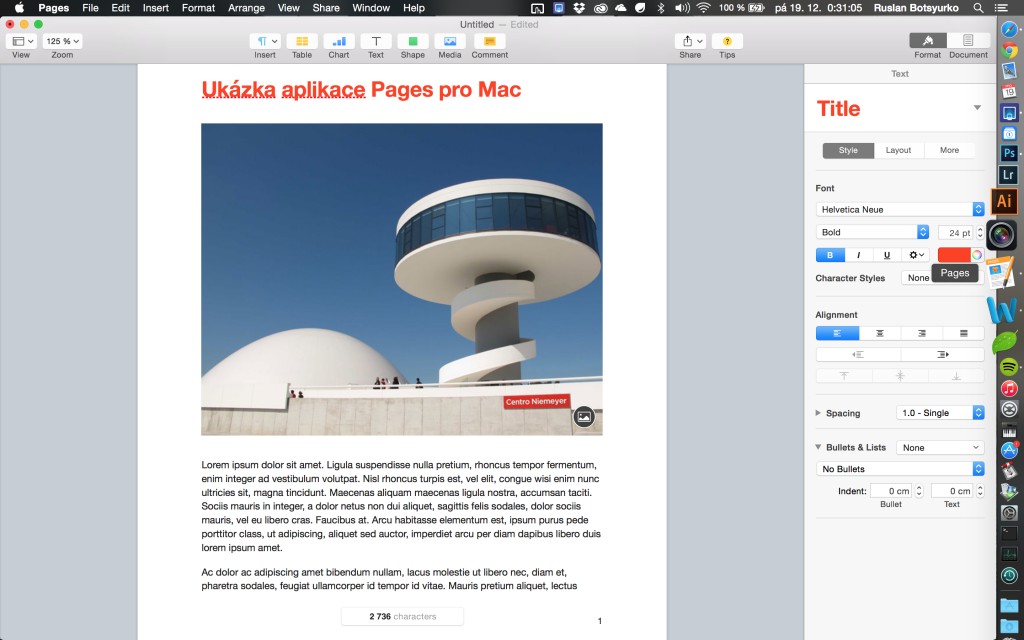Open the Document inspector button
This screenshot has height=640, width=1024.
click(x=968, y=41)
